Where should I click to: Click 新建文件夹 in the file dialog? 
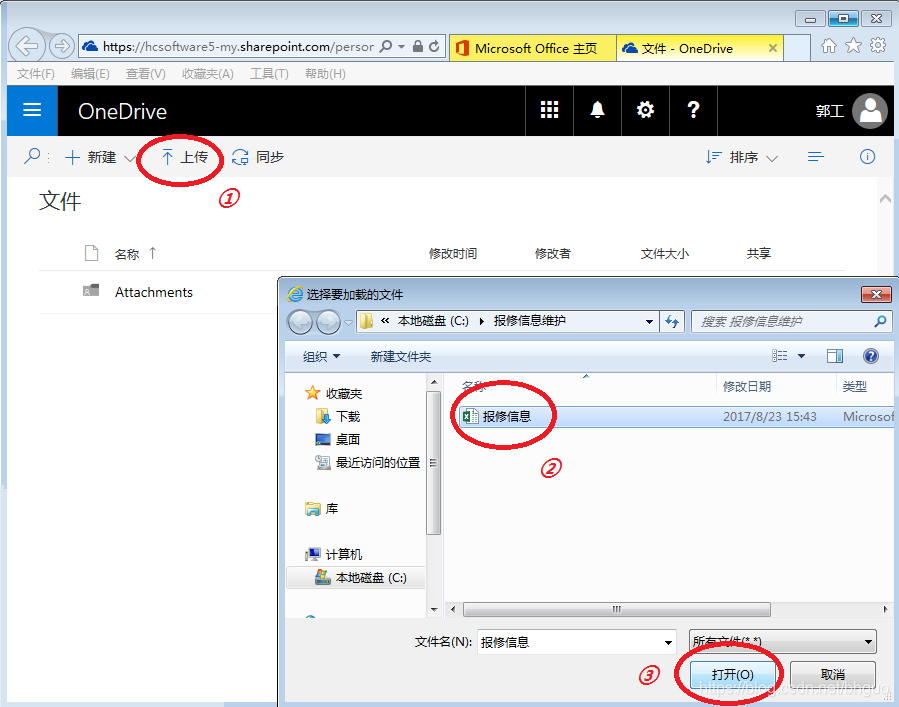[x=400, y=357]
